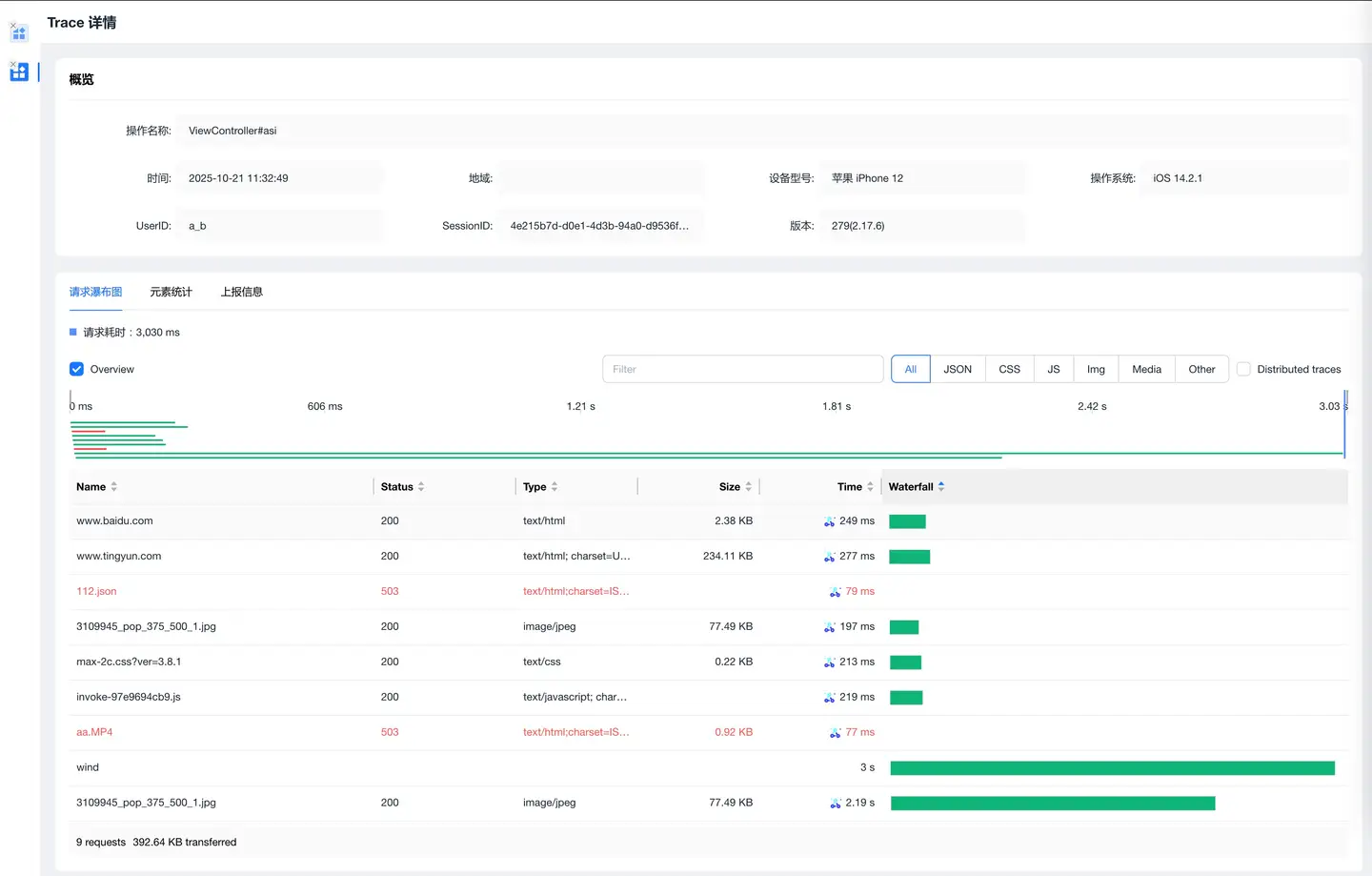The width and height of the screenshot is (1372, 876).
Task: Click the trace icon beside 249 ms
Action: pyautogui.click(x=829, y=521)
